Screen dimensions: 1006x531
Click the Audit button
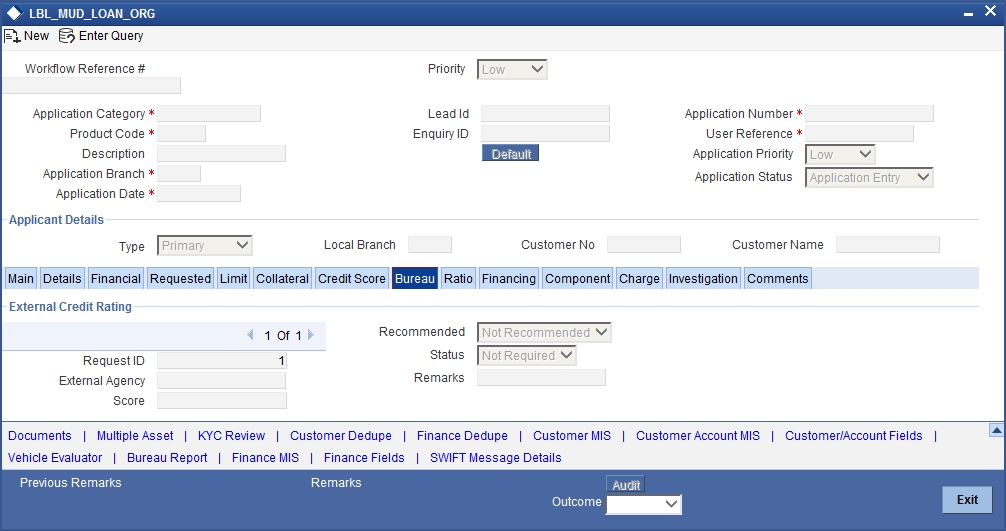626,485
